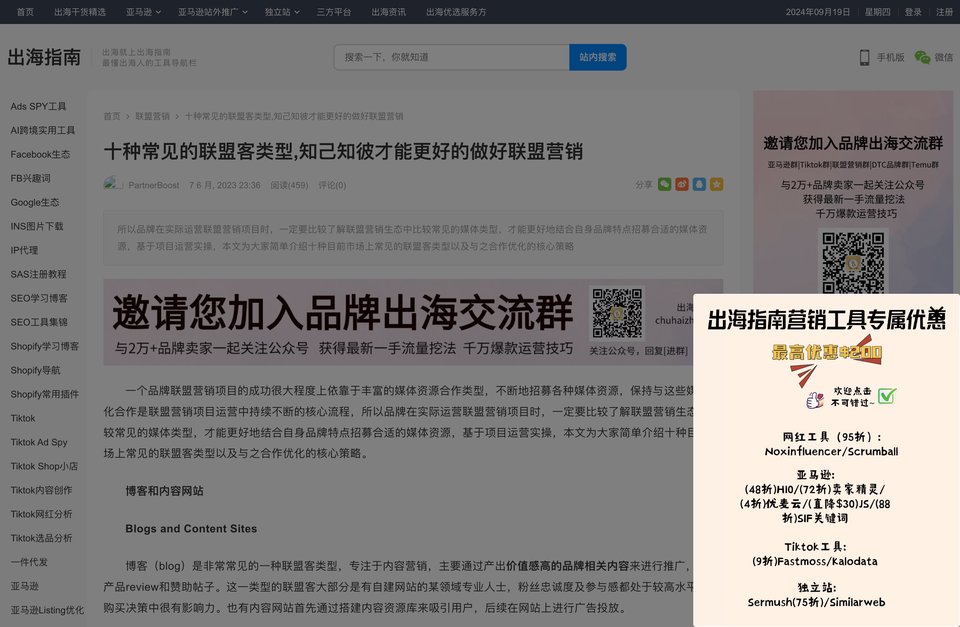Open SEO工具集锦 sidebar category

point(39,322)
